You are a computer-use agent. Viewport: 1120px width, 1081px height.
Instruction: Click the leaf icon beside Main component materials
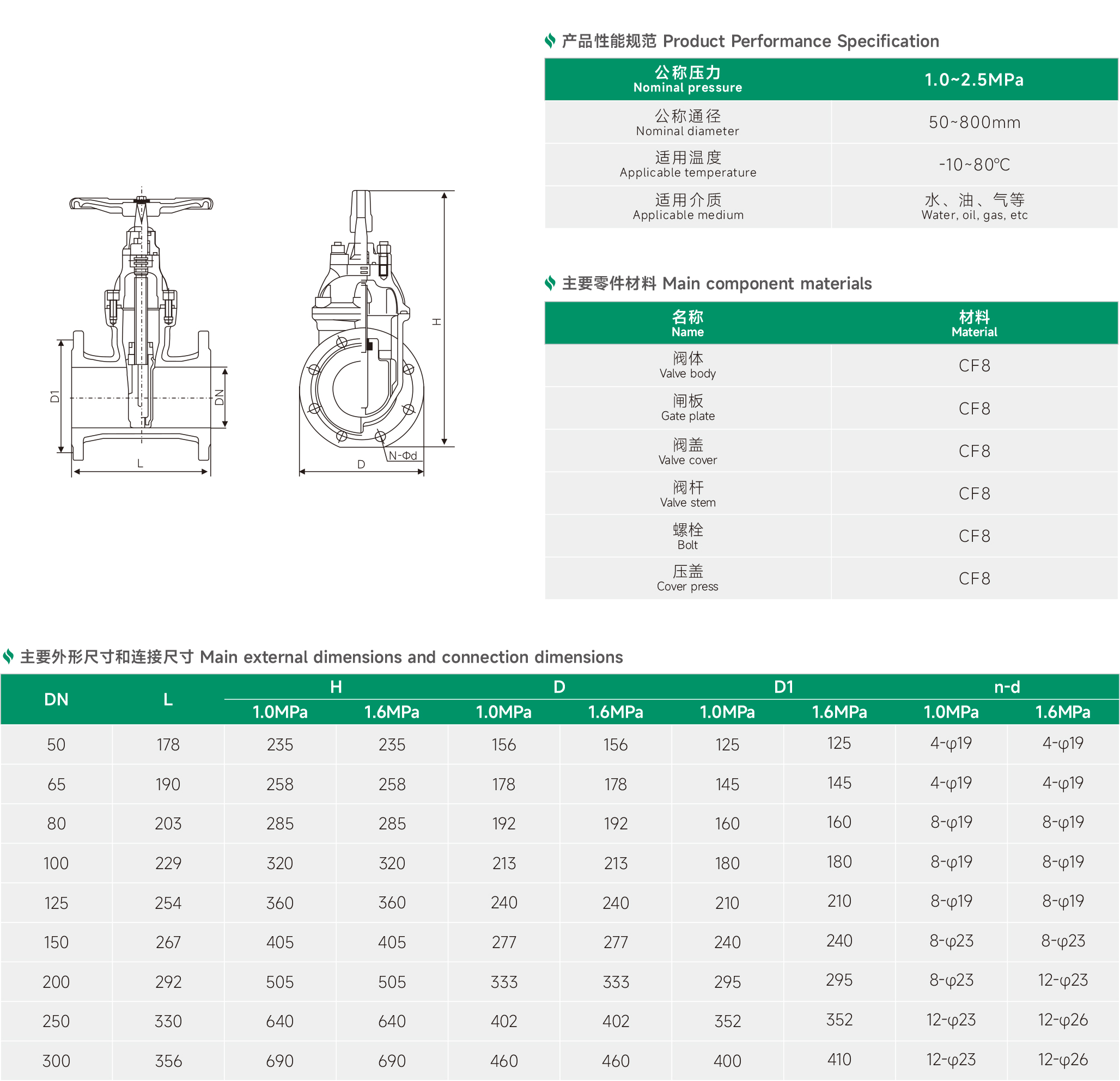[550, 283]
